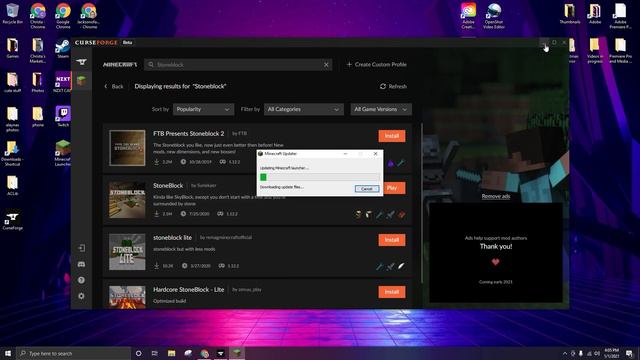
Task: Cancel the Minecraft Updater download
Action: (367, 189)
